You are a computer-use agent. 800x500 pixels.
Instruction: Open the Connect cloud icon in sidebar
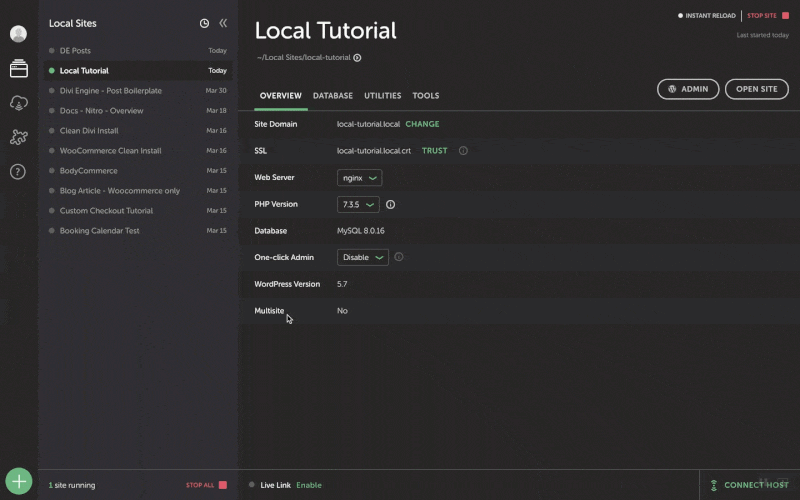coord(18,103)
